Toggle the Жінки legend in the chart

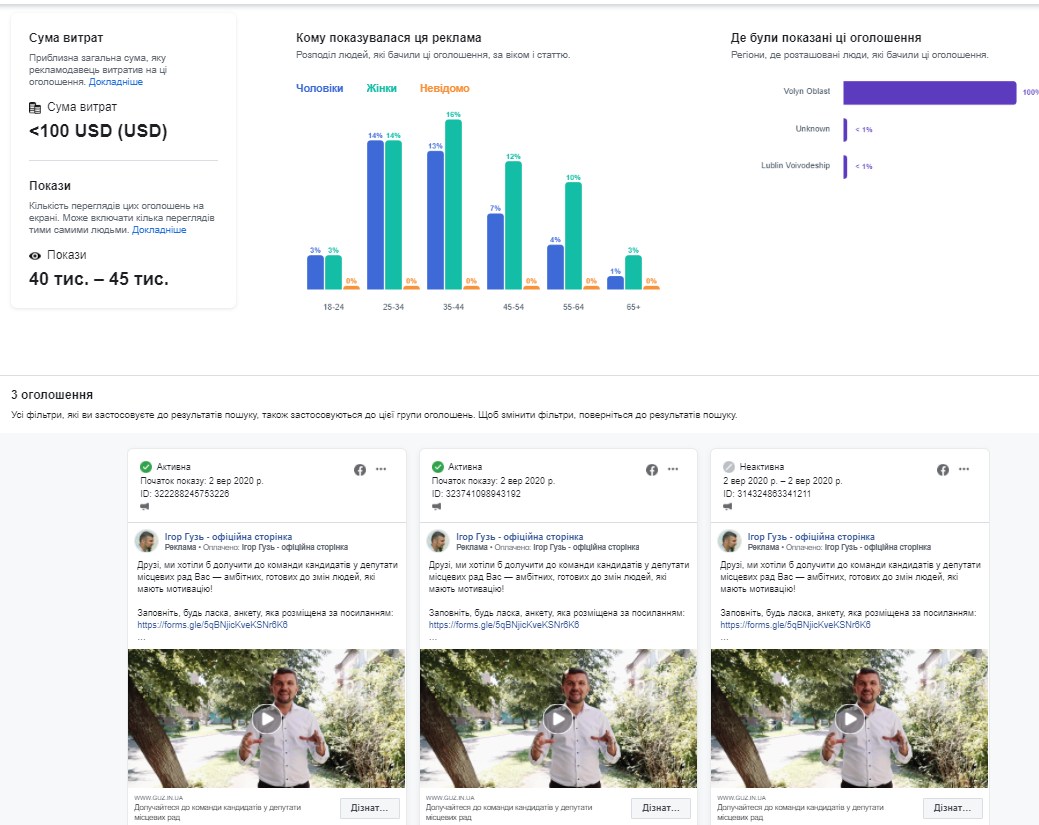pyautogui.click(x=381, y=88)
